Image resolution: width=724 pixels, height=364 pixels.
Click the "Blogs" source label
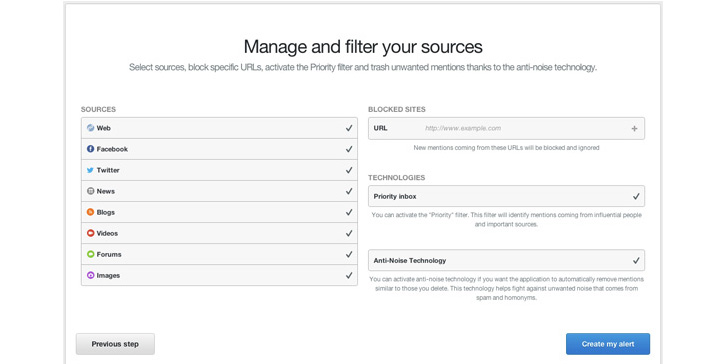coord(106,212)
